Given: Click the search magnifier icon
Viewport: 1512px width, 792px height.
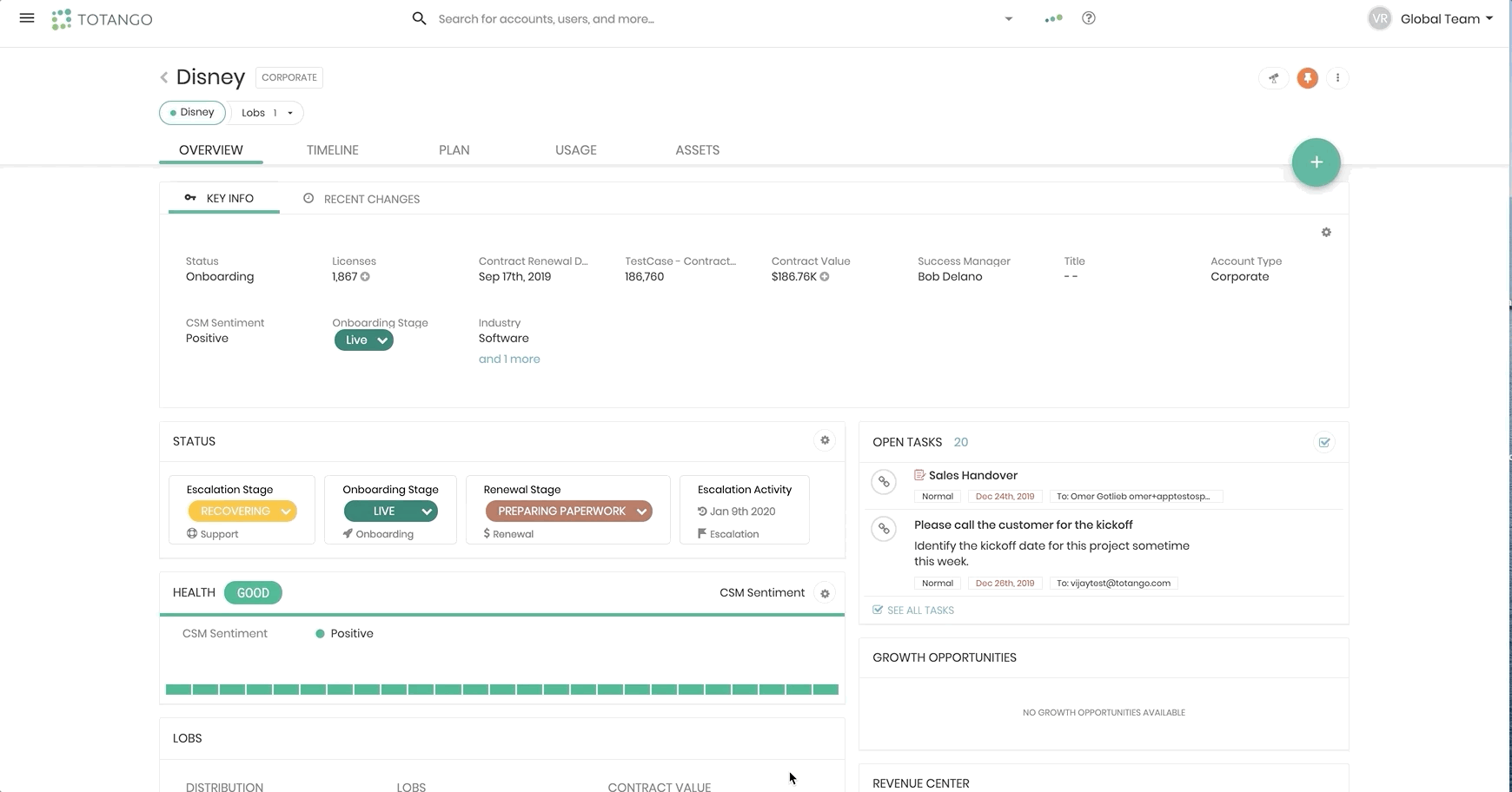Looking at the screenshot, I should click(x=419, y=18).
